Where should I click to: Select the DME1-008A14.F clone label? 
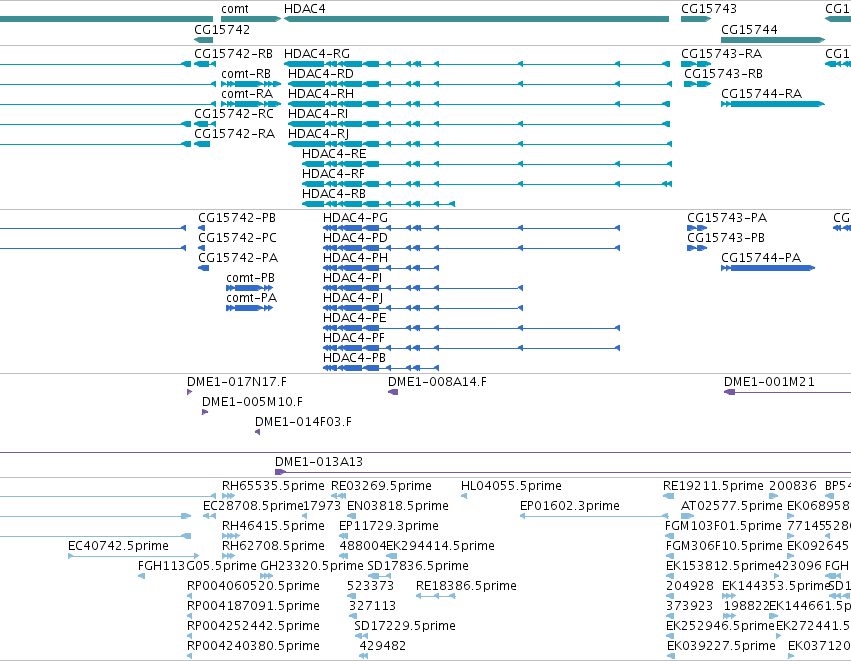tap(437, 382)
